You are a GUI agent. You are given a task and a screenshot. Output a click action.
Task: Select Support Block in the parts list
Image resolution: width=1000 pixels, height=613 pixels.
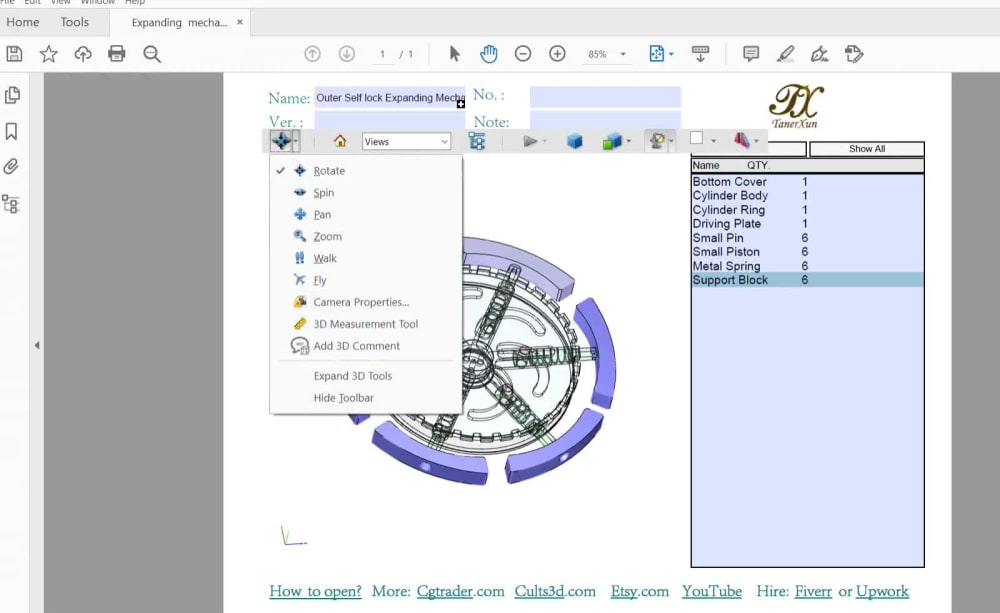pyautogui.click(x=732, y=280)
